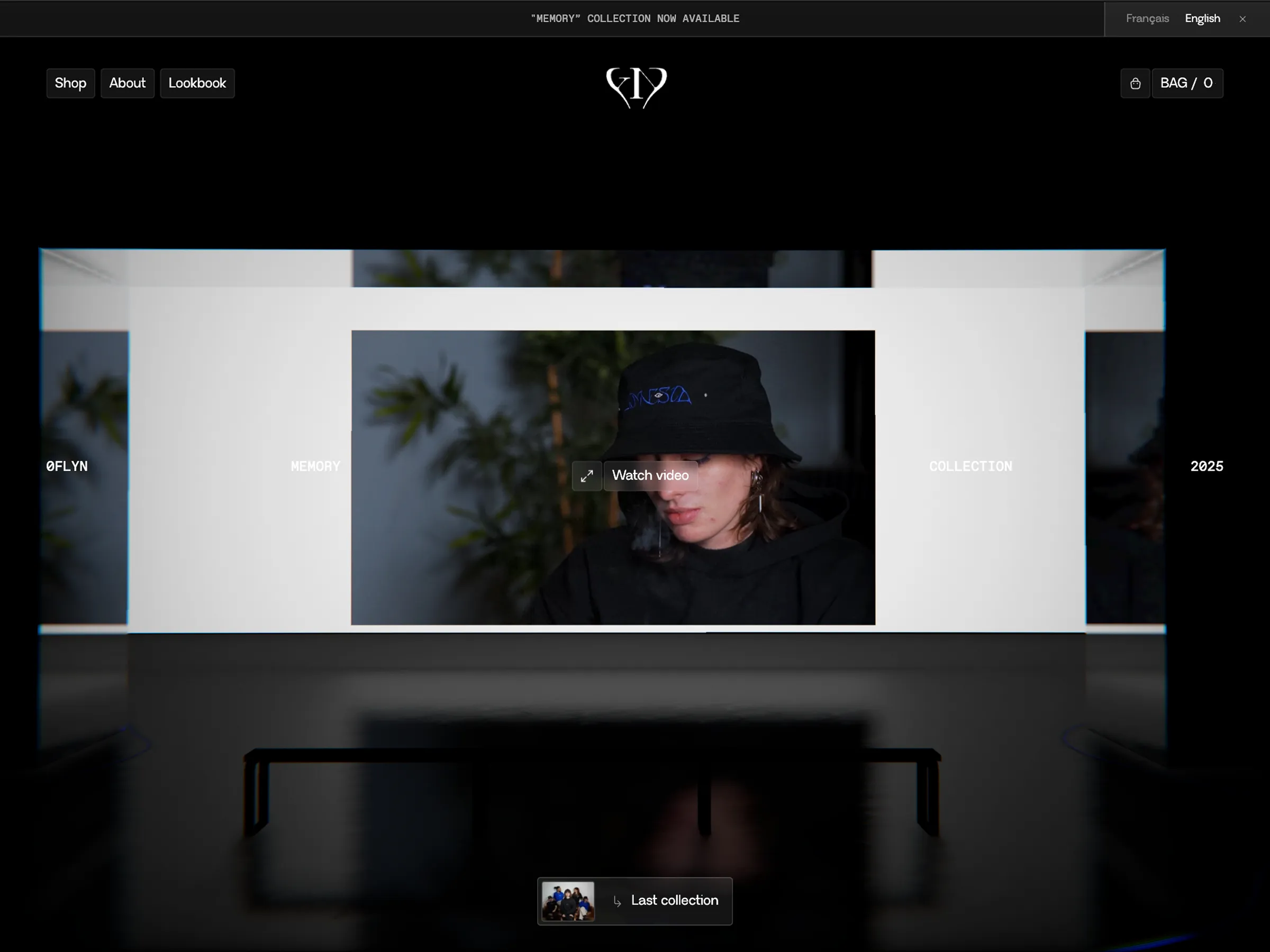Click the heart-shaped brand logo
Screen dimensions: 1270x952
(x=636, y=87)
